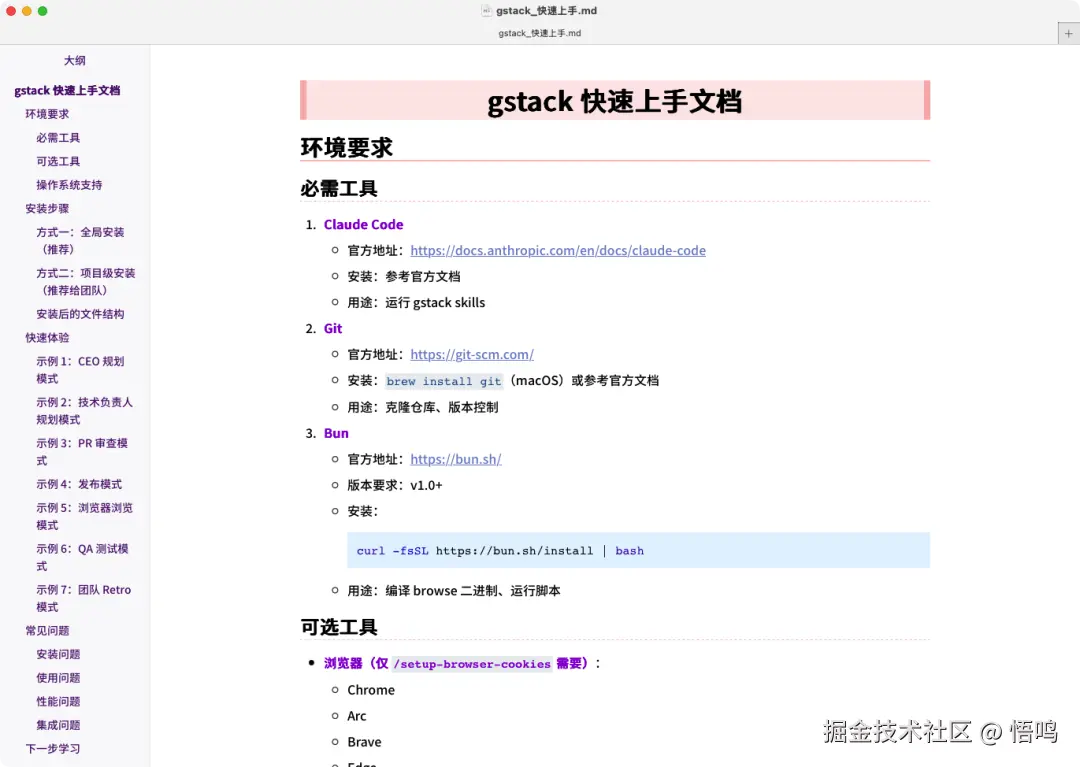Navigate to 环境要求 via the outline
Image resolution: width=1080 pixels, height=767 pixels.
[46, 113]
